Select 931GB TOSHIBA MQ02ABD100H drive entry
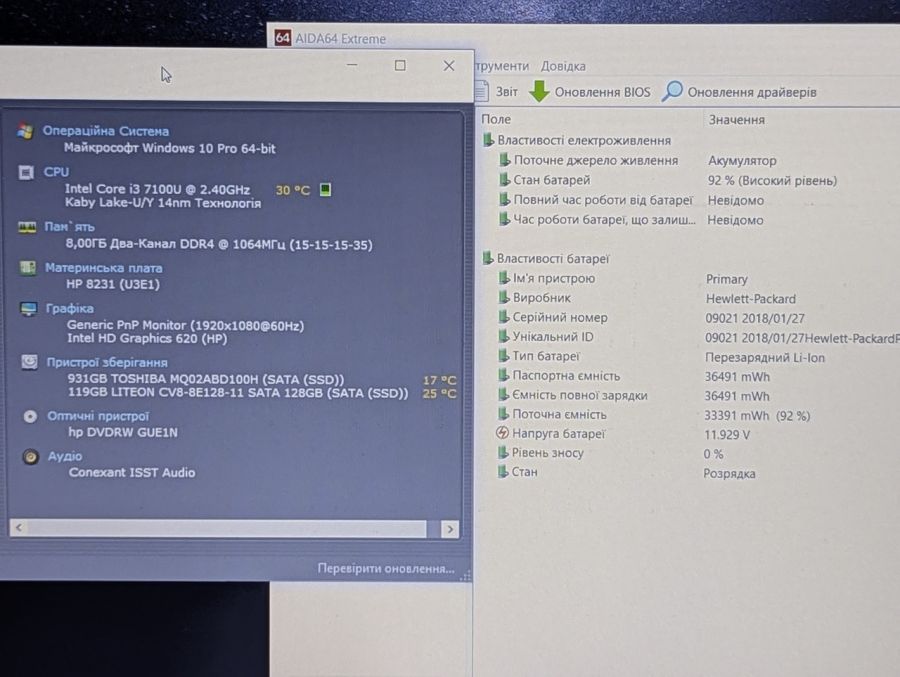This screenshot has height=677, width=900. pyautogui.click(x=206, y=378)
